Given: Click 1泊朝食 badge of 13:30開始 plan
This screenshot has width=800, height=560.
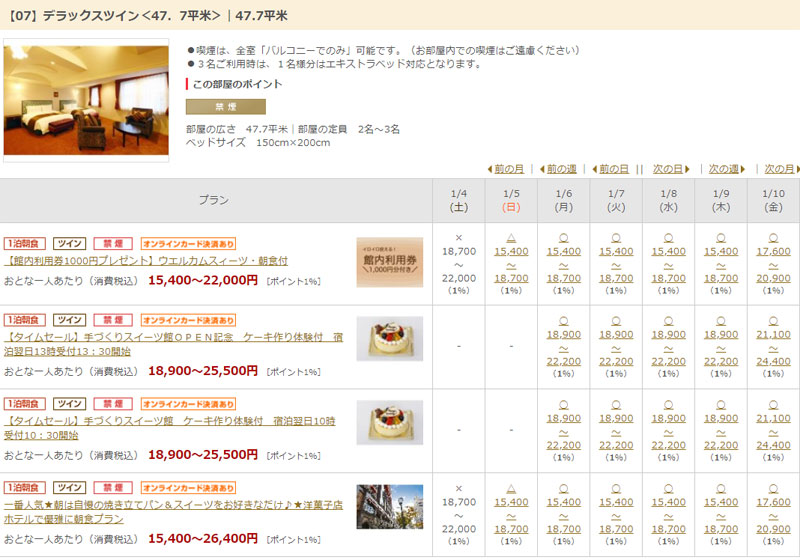Looking at the screenshot, I should 24,320.
